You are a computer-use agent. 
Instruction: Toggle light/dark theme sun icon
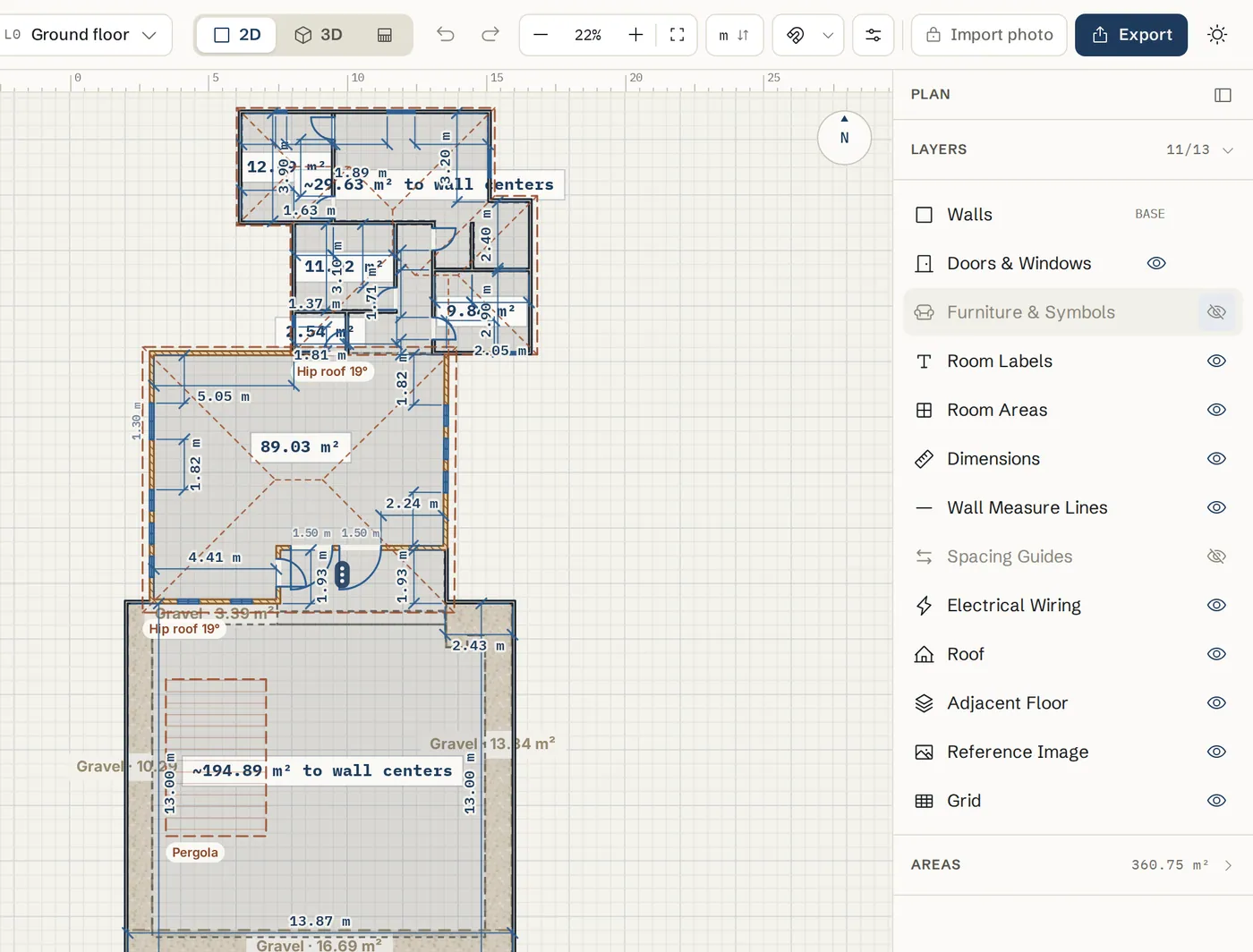(x=1217, y=35)
